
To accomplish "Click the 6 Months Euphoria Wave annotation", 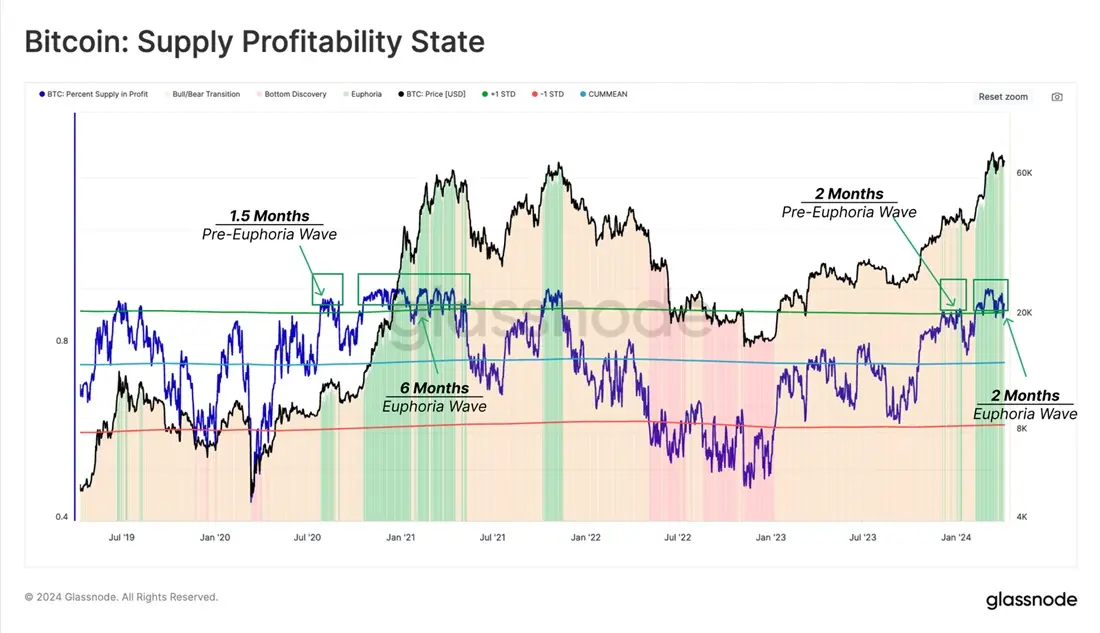I will point(434,397).
